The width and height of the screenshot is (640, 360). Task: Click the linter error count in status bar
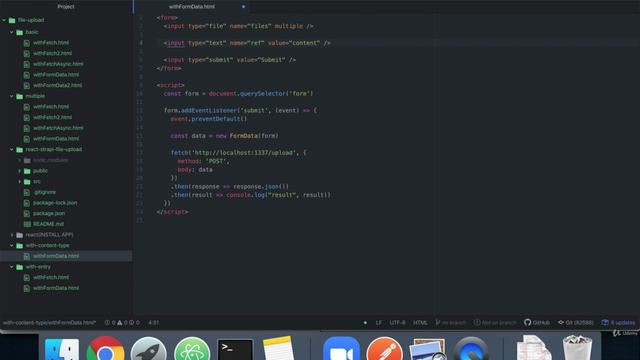pos(109,322)
